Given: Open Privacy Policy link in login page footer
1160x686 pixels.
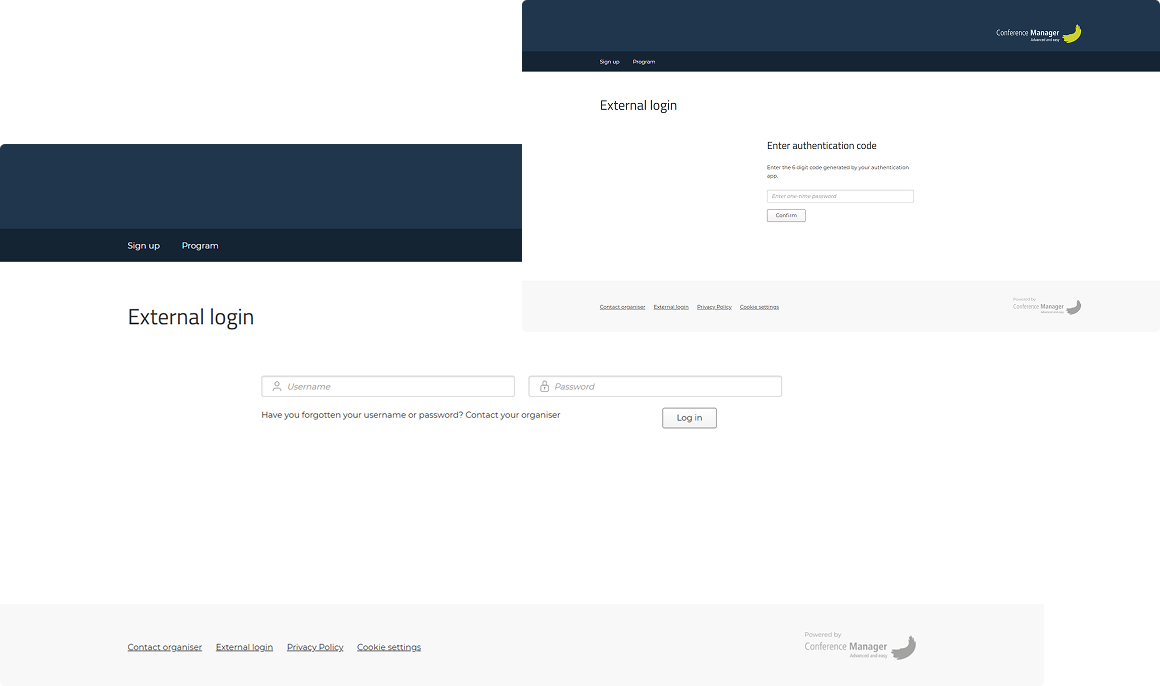Looking at the screenshot, I should pos(315,647).
